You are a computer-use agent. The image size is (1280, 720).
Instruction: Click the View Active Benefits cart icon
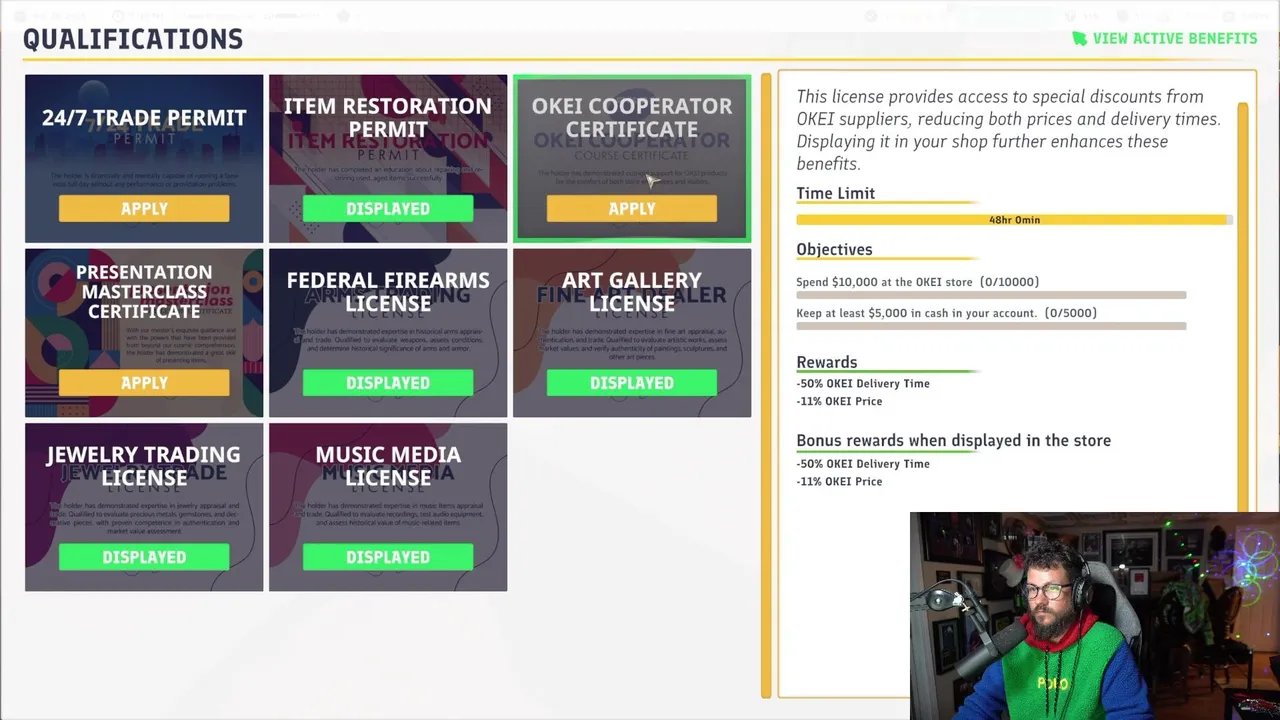coord(1079,38)
